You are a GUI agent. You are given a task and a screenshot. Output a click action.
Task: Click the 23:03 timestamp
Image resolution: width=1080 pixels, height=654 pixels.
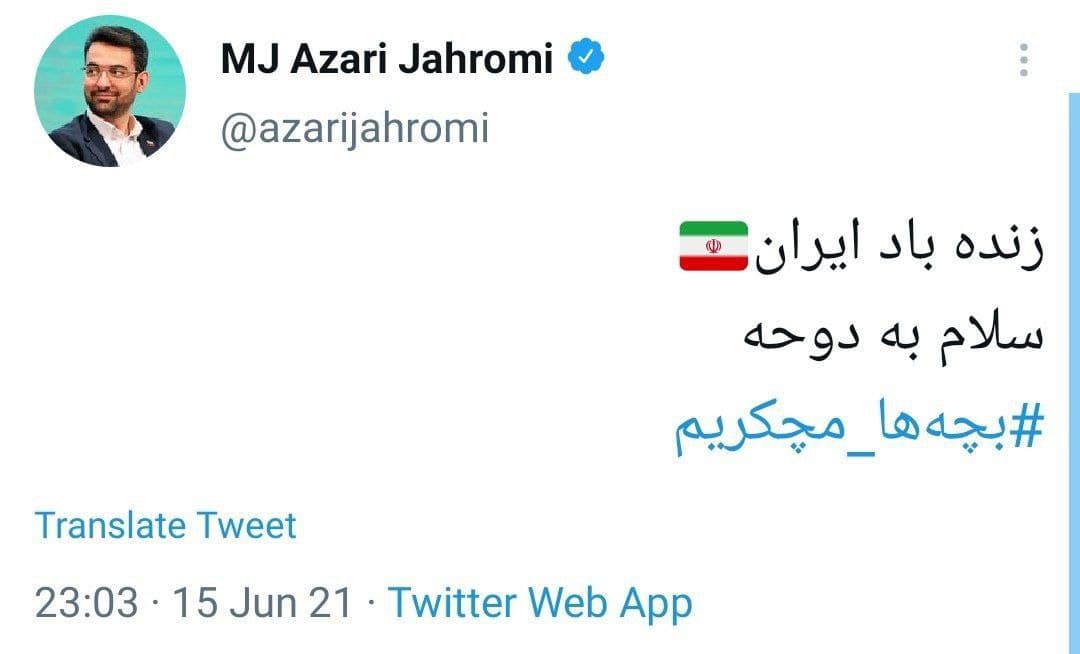pos(86,603)
